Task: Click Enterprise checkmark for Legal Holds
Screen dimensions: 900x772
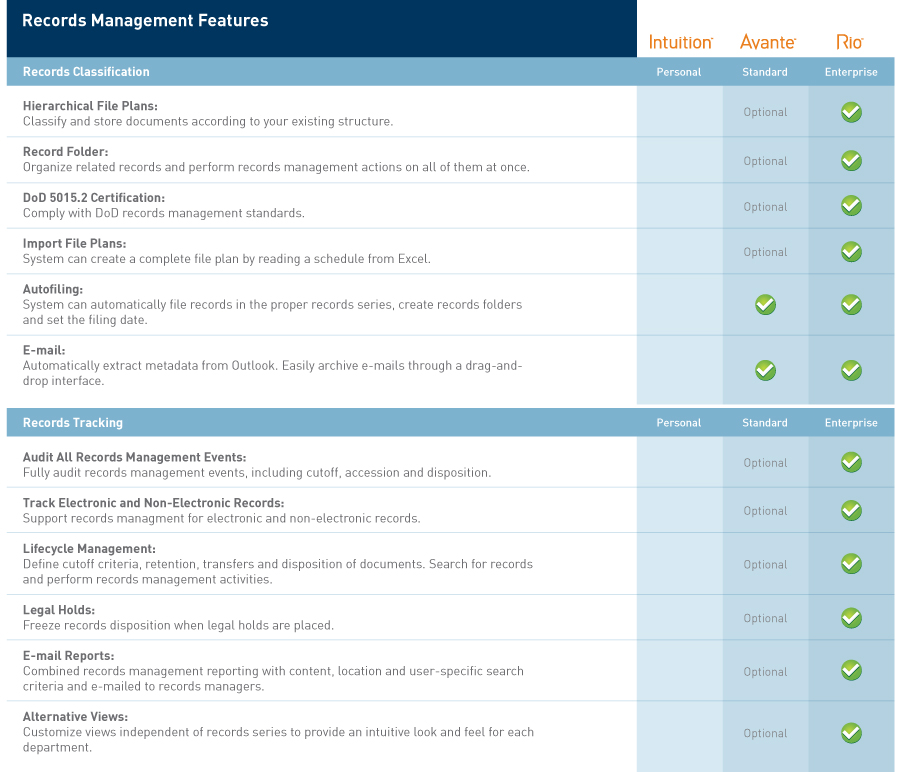Action: click(x=851, y=618)
